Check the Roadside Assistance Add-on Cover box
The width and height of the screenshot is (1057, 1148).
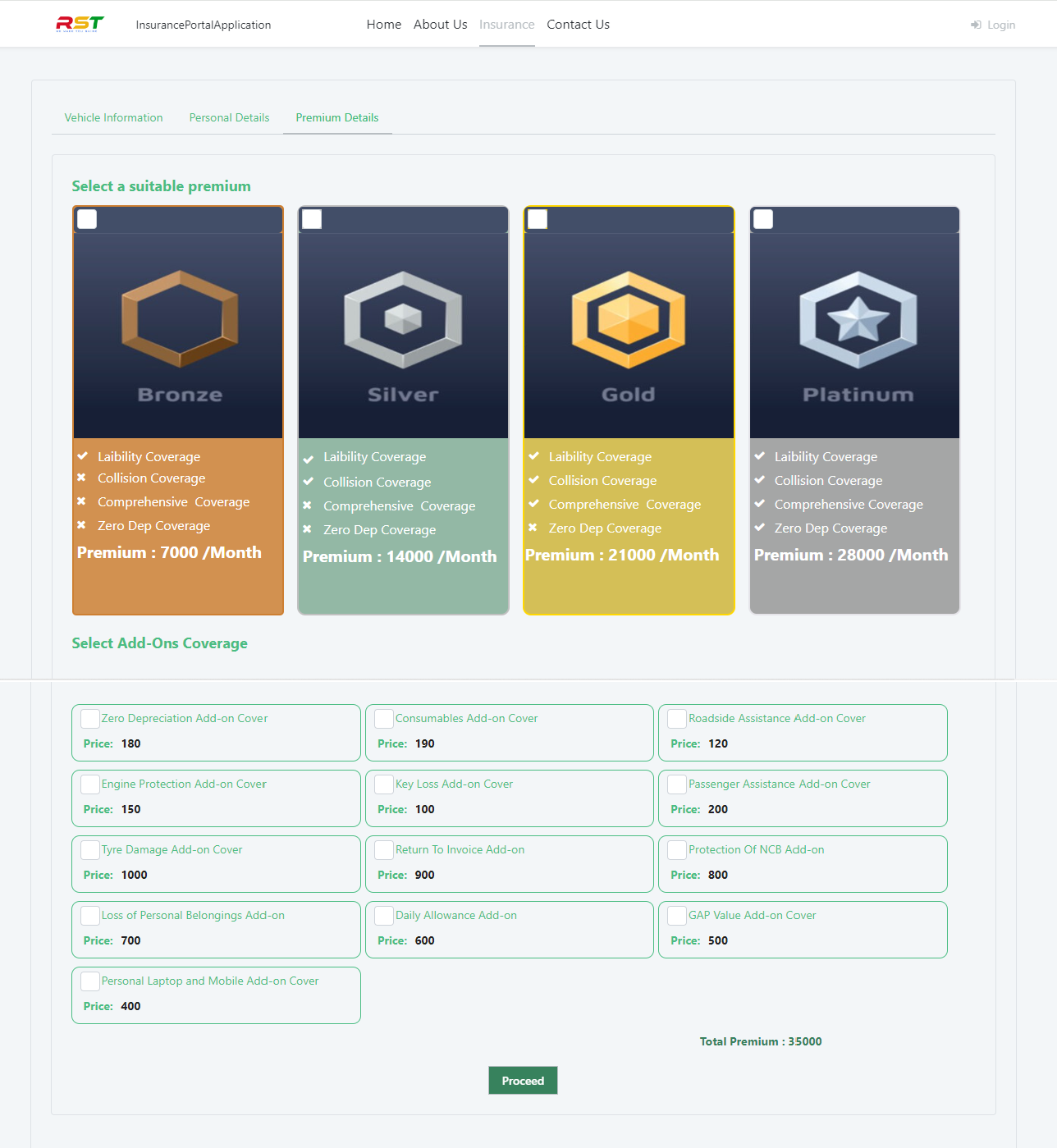(677, 719)
